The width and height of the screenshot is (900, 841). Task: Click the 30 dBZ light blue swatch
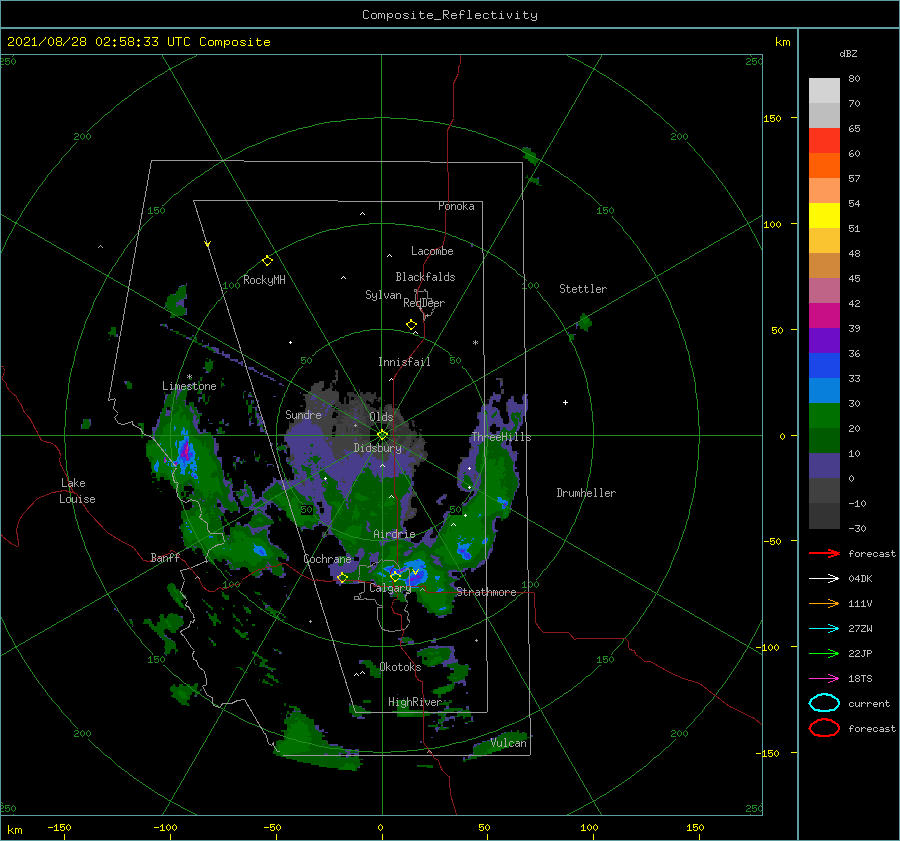click(824, 390)
